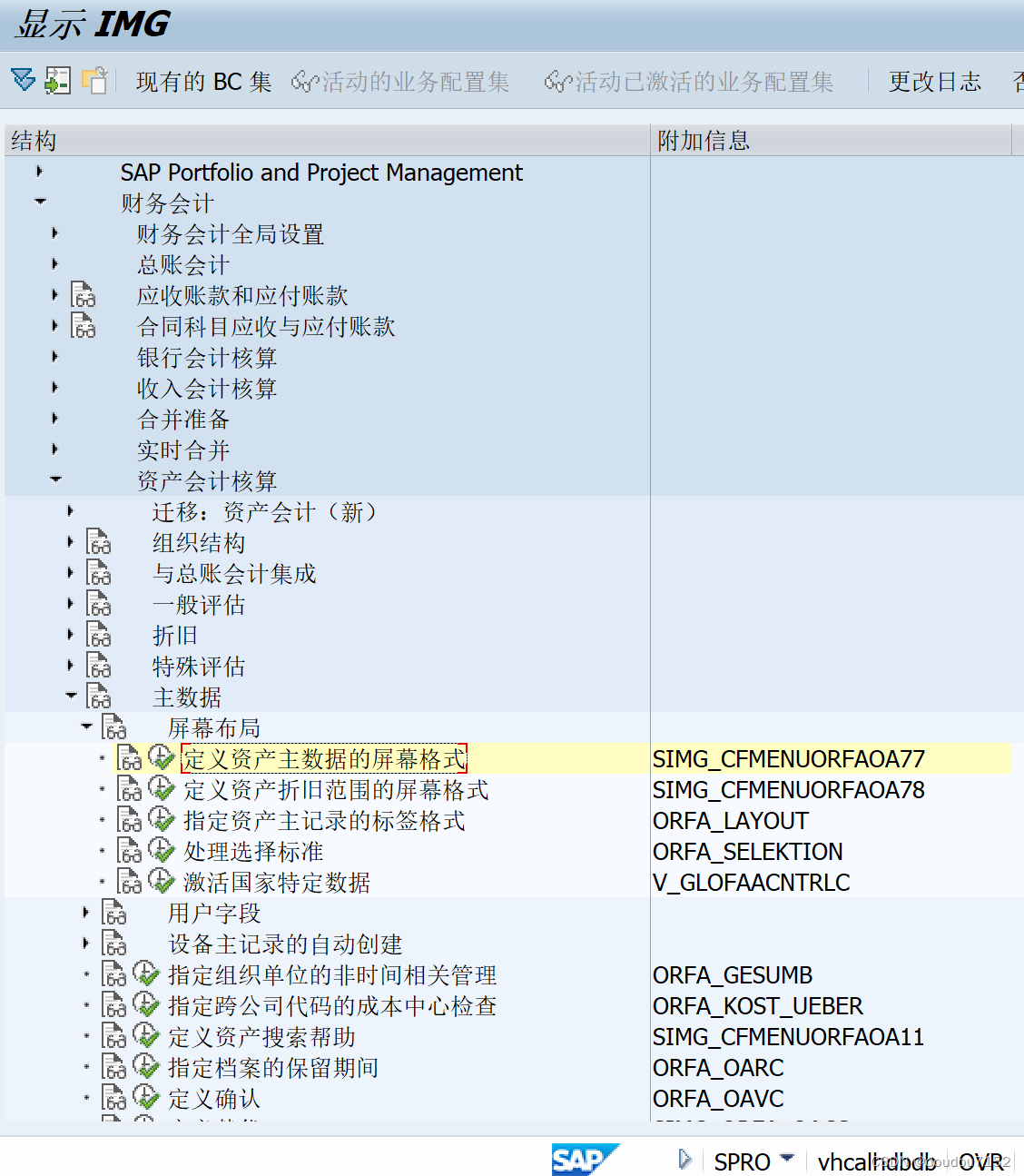
Task: Select tree item 收入会计核算
Action: tap(207, 388)
